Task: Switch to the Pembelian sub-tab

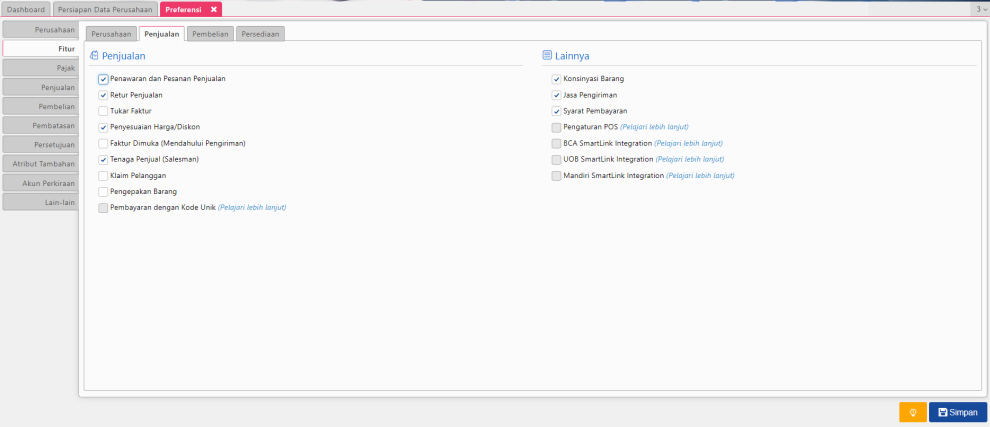Action: [210, 34]
